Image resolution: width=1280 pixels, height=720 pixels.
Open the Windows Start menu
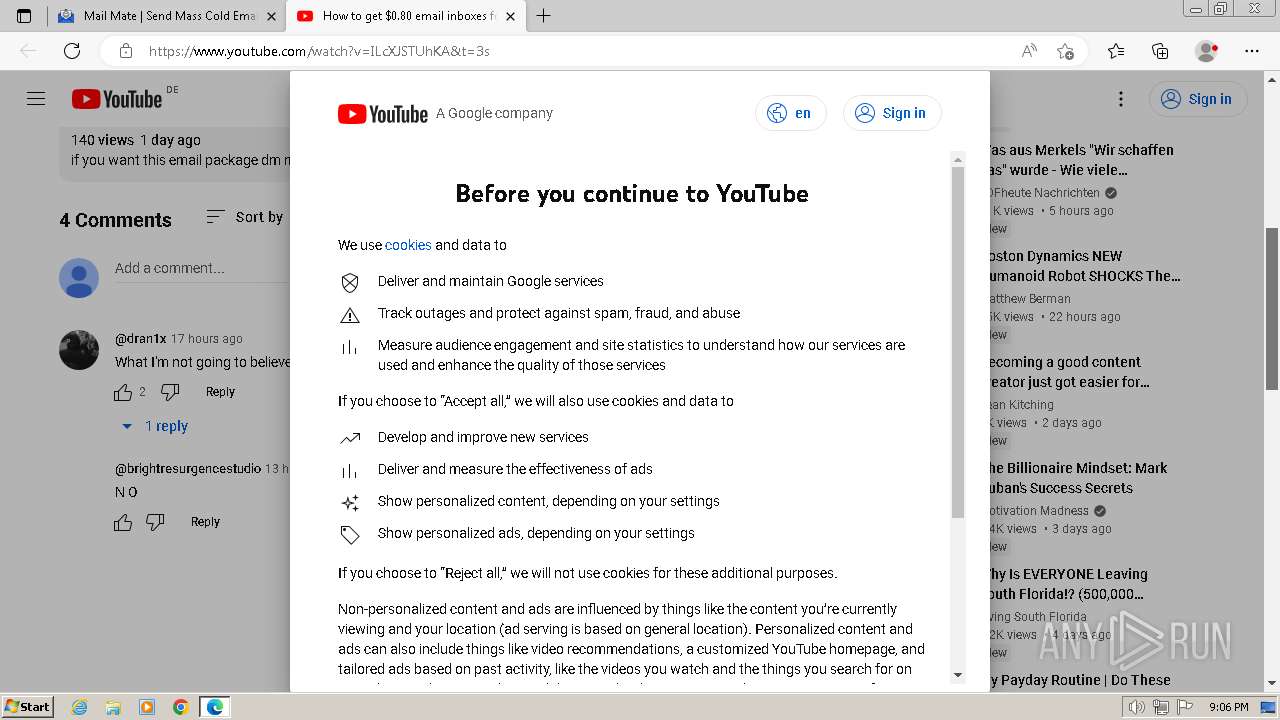click(27, 706)
